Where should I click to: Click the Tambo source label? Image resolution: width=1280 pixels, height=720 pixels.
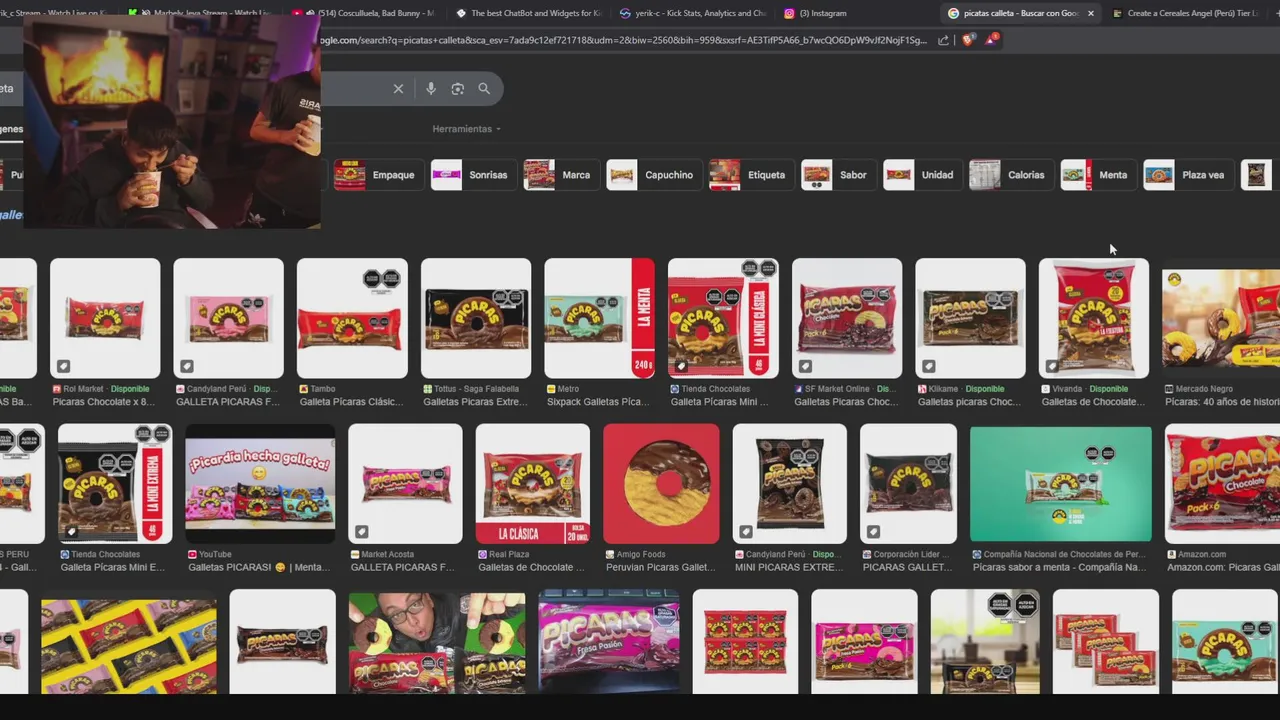coord(323,389)
